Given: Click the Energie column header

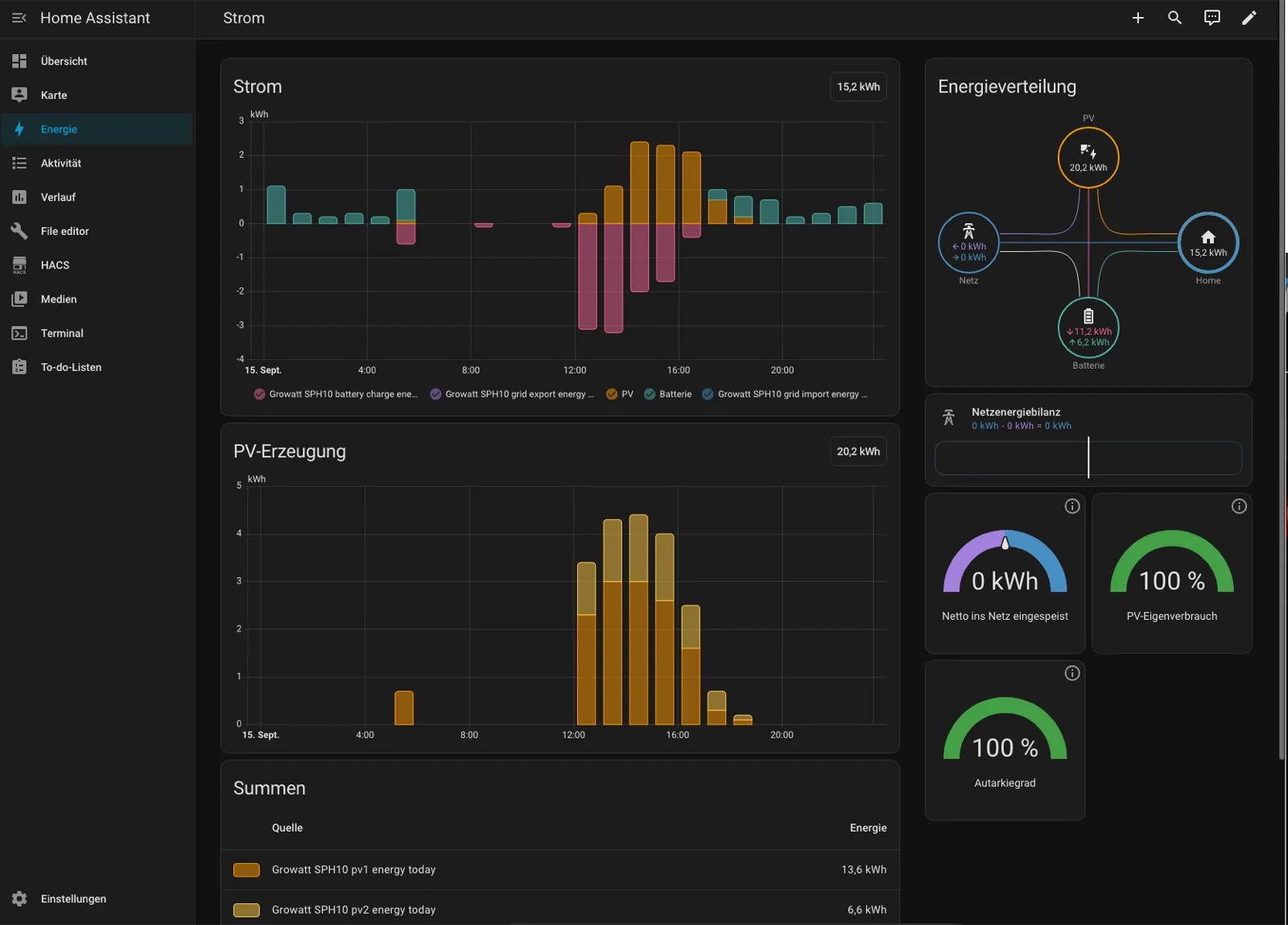Looking at the screenshot, I should (x=868, y=828).
